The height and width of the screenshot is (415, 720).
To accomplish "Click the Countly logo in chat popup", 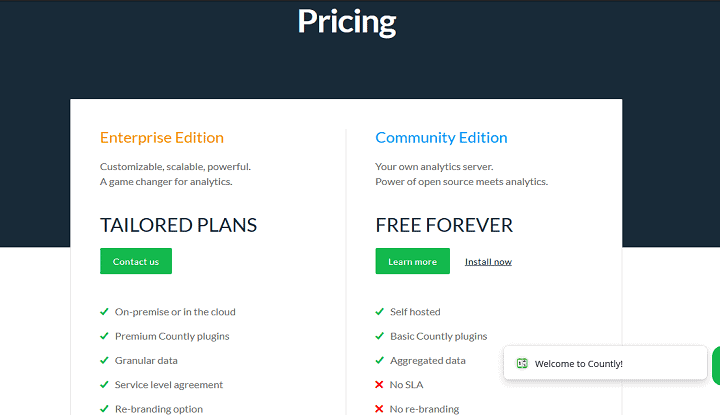I will click(522, 364).
